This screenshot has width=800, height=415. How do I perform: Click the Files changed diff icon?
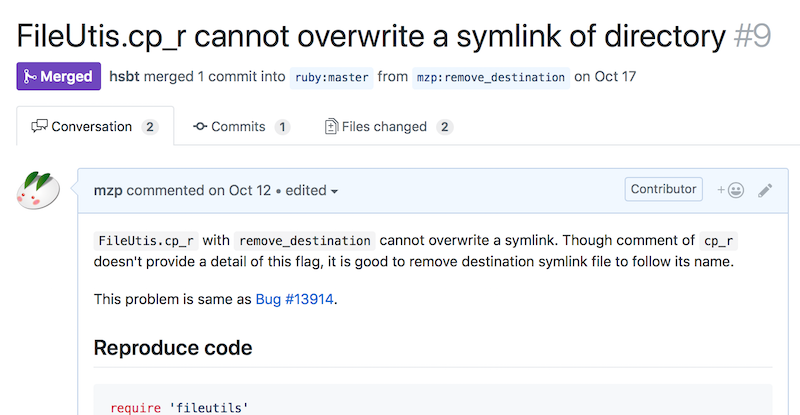pyautogui.click(x=331, y=126)
